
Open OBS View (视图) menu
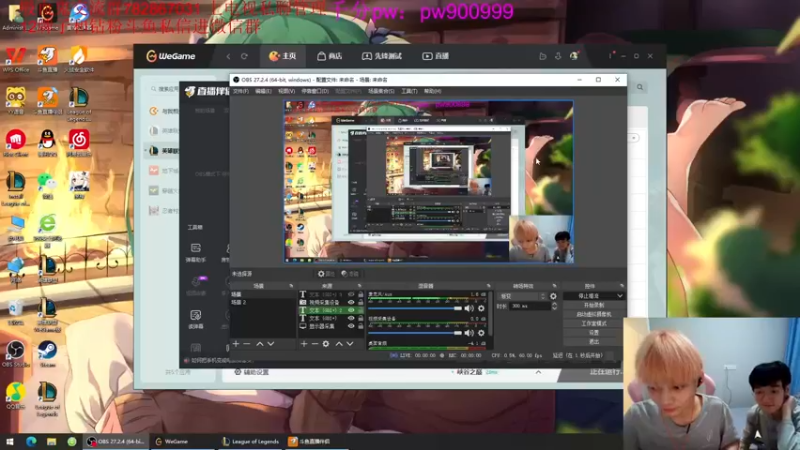pyautogui.click(x=286, y=91)
